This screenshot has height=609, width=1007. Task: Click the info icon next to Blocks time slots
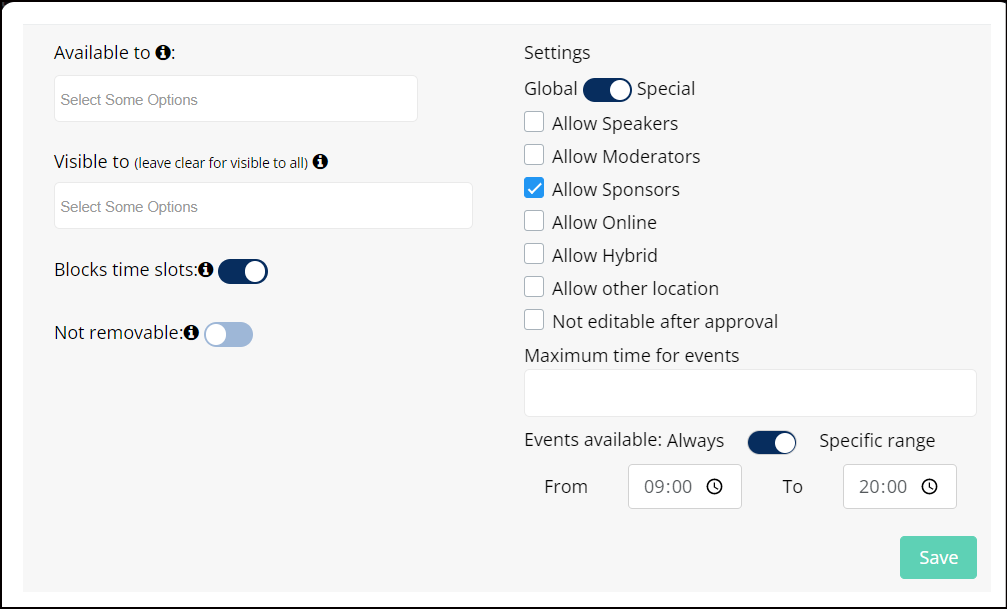coord(206,270)
